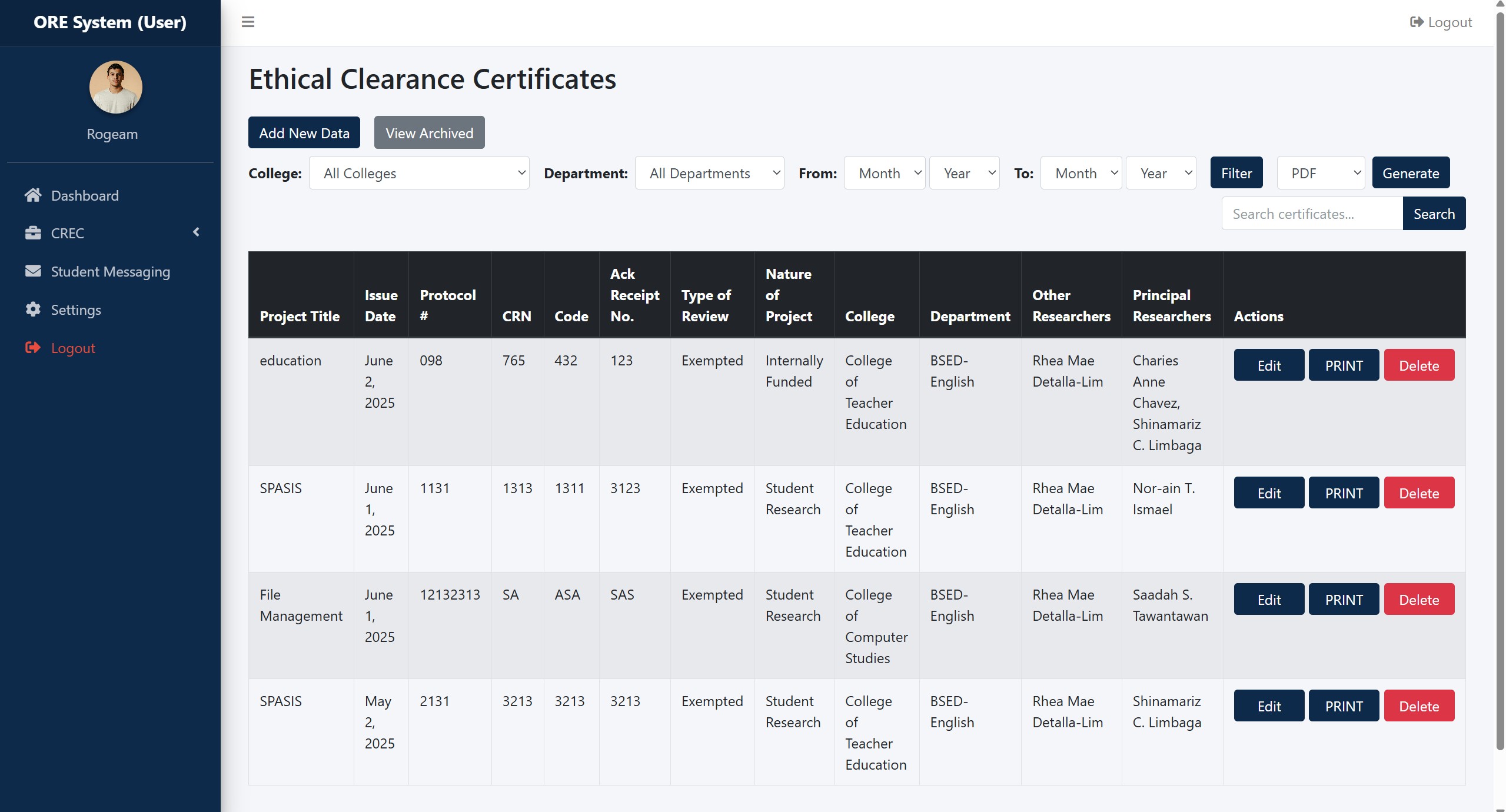The image size is (1506, 812).
Task: Open the All Colleges dropdown
Action: click(x=418, y=173)
